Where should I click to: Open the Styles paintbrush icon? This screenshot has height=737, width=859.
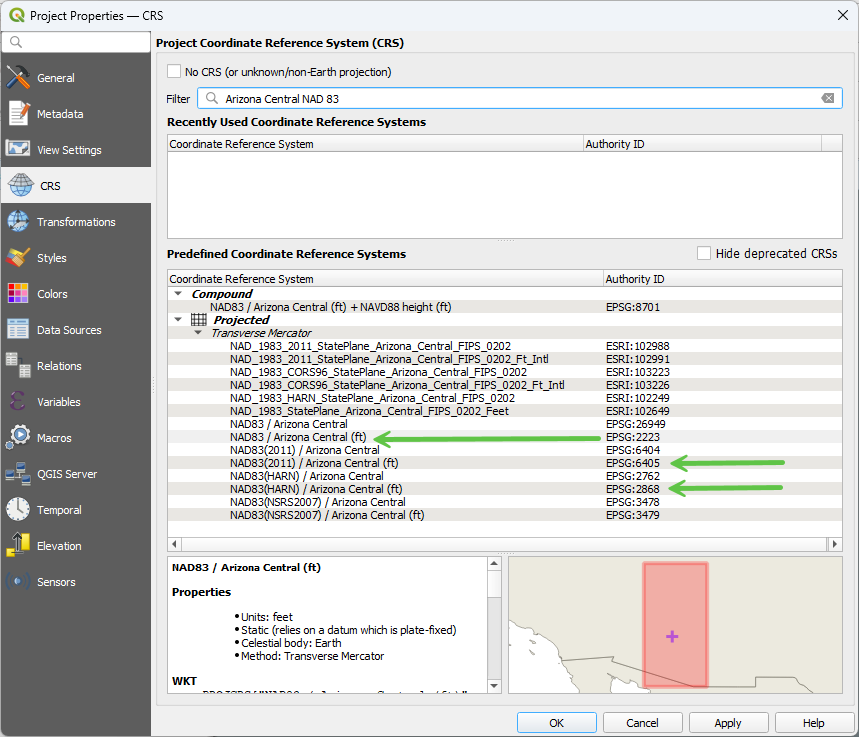coord(18,258)
